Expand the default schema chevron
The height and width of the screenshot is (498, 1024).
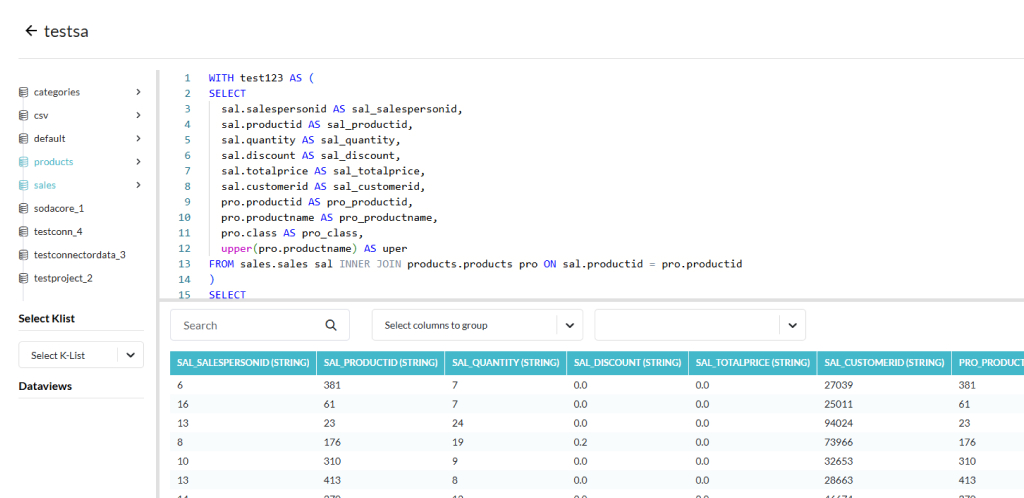[x=138, y=138]
